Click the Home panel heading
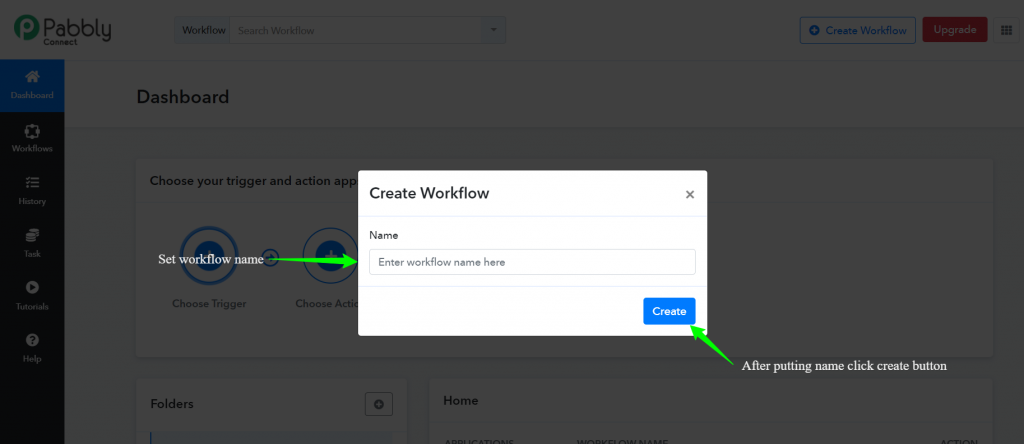The height and width of the screenshot is (444, 1024). (460, 400)
